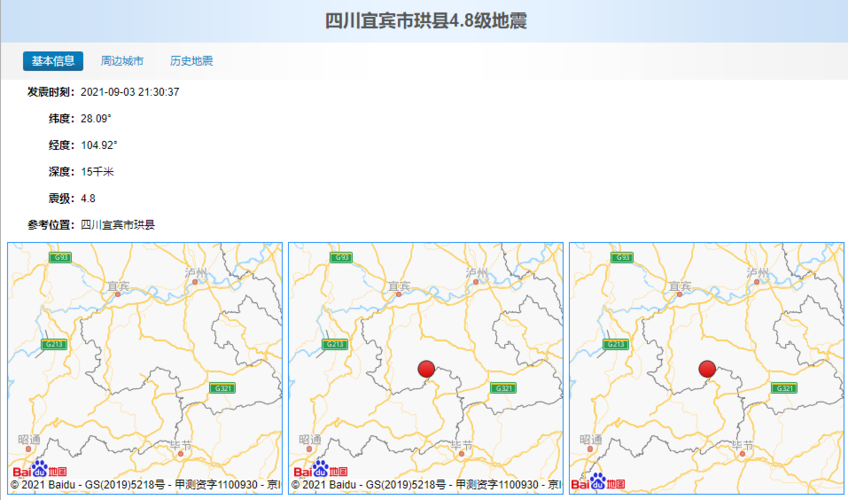Click the Baidu copyright text on middle map

coord(427,485)
